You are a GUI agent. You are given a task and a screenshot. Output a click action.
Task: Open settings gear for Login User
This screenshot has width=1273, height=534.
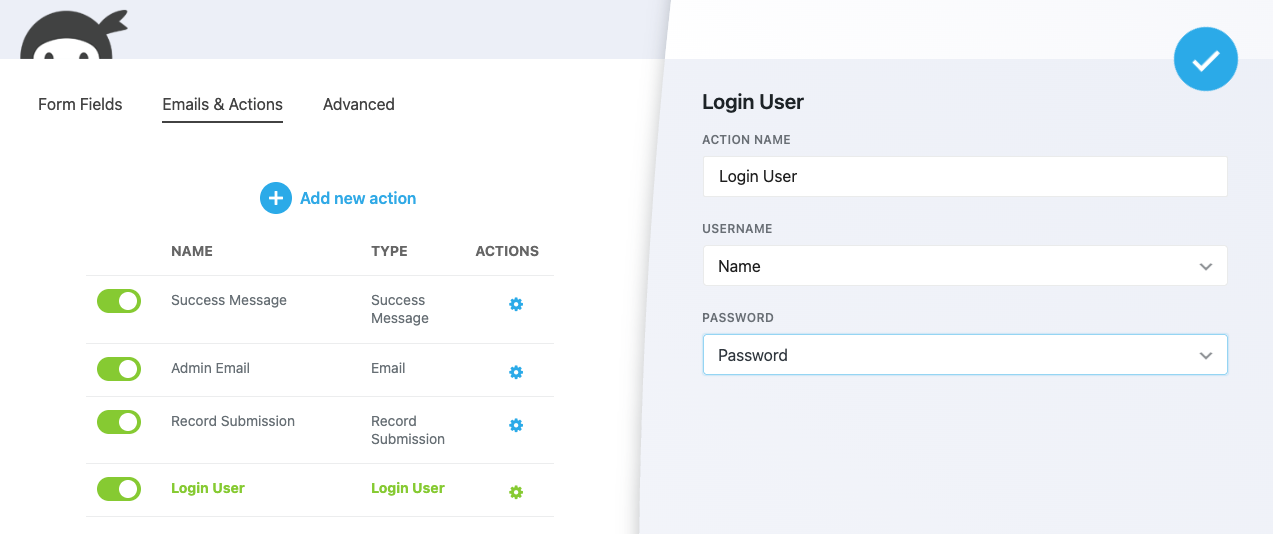point(516,492)
